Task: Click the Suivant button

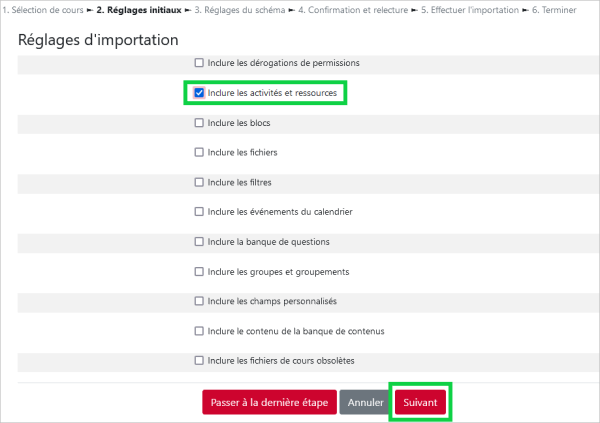Action: [420, 402]
